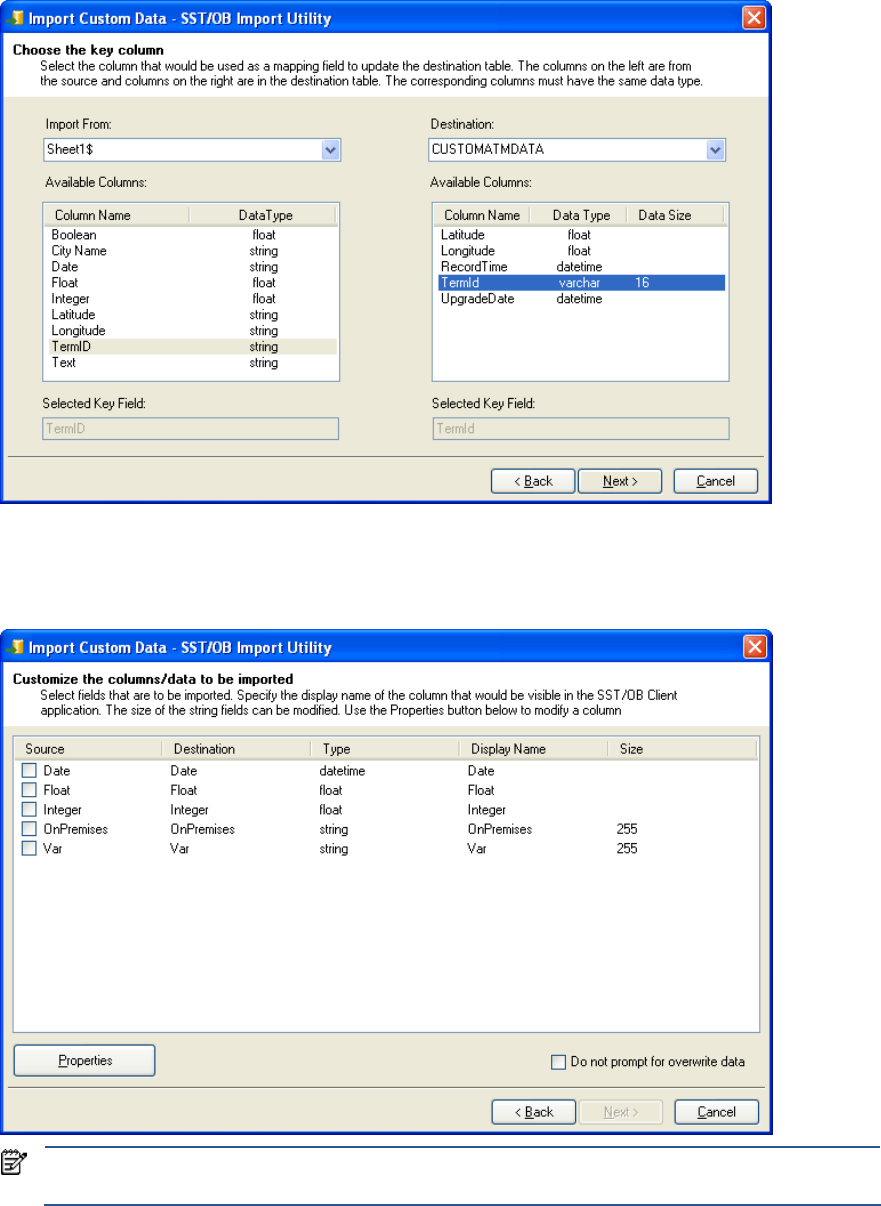Viewport: 881px width, 1206px height.
Task: Close the Choose the key column dialog
Action: tap(755, 18)
